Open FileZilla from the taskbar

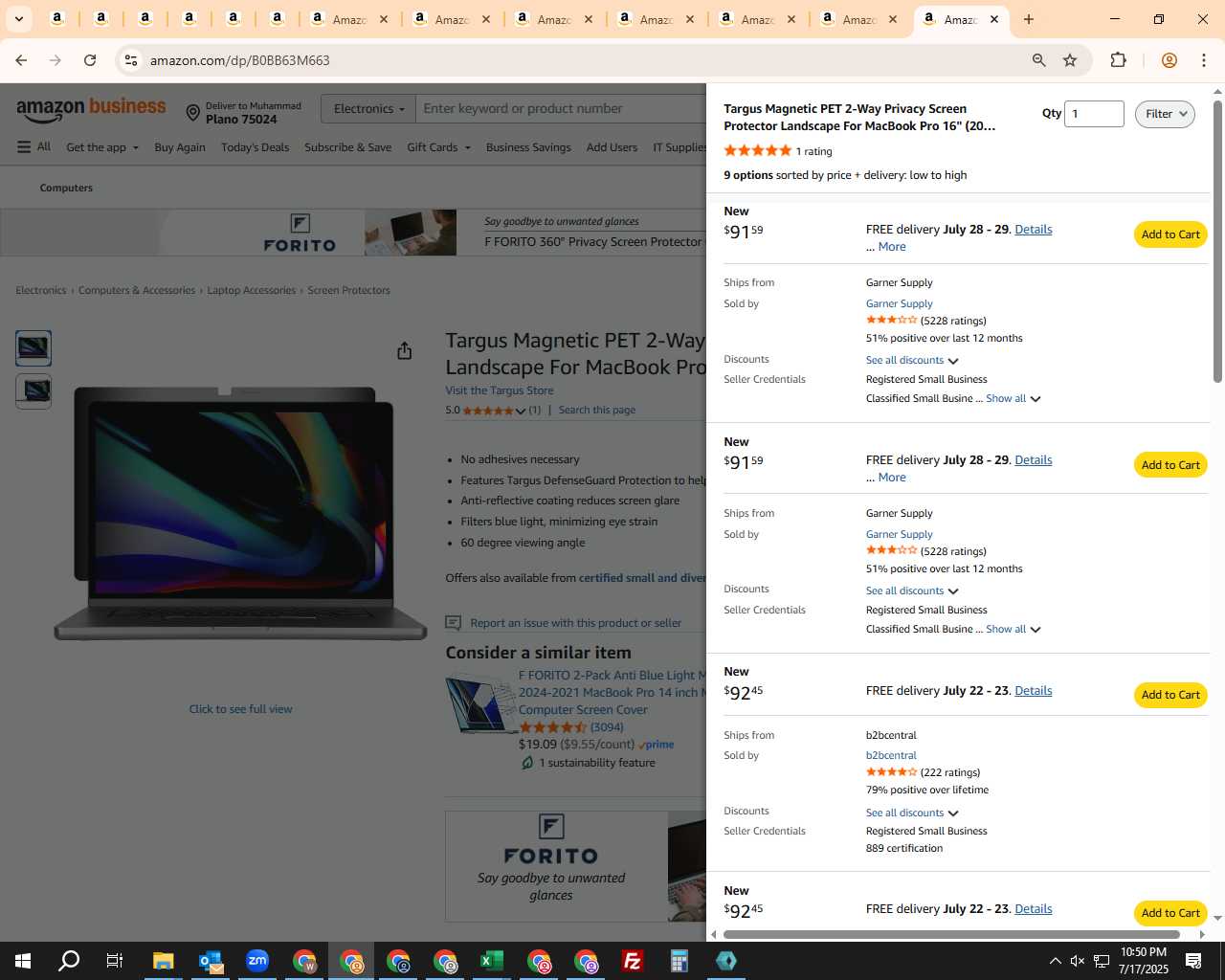633,961
